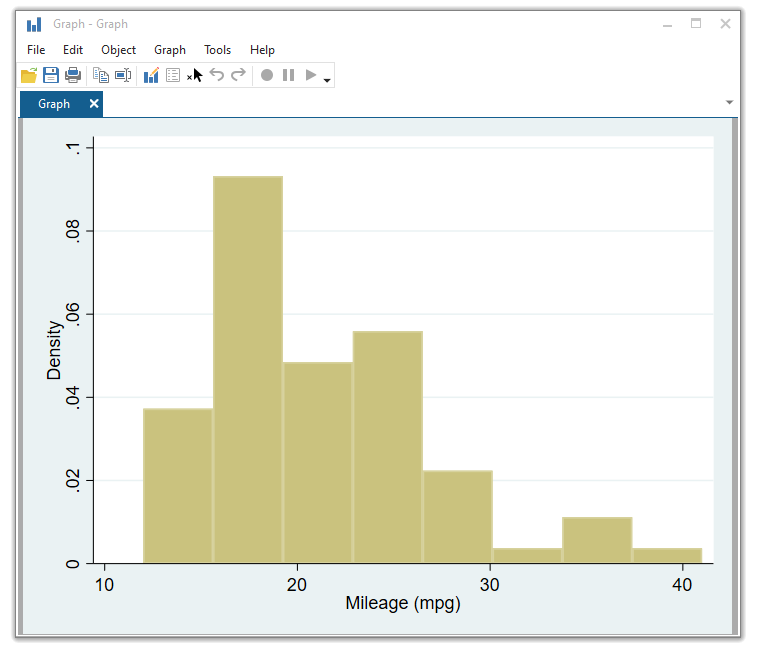Click the Open file icon in toolbar

29,75
